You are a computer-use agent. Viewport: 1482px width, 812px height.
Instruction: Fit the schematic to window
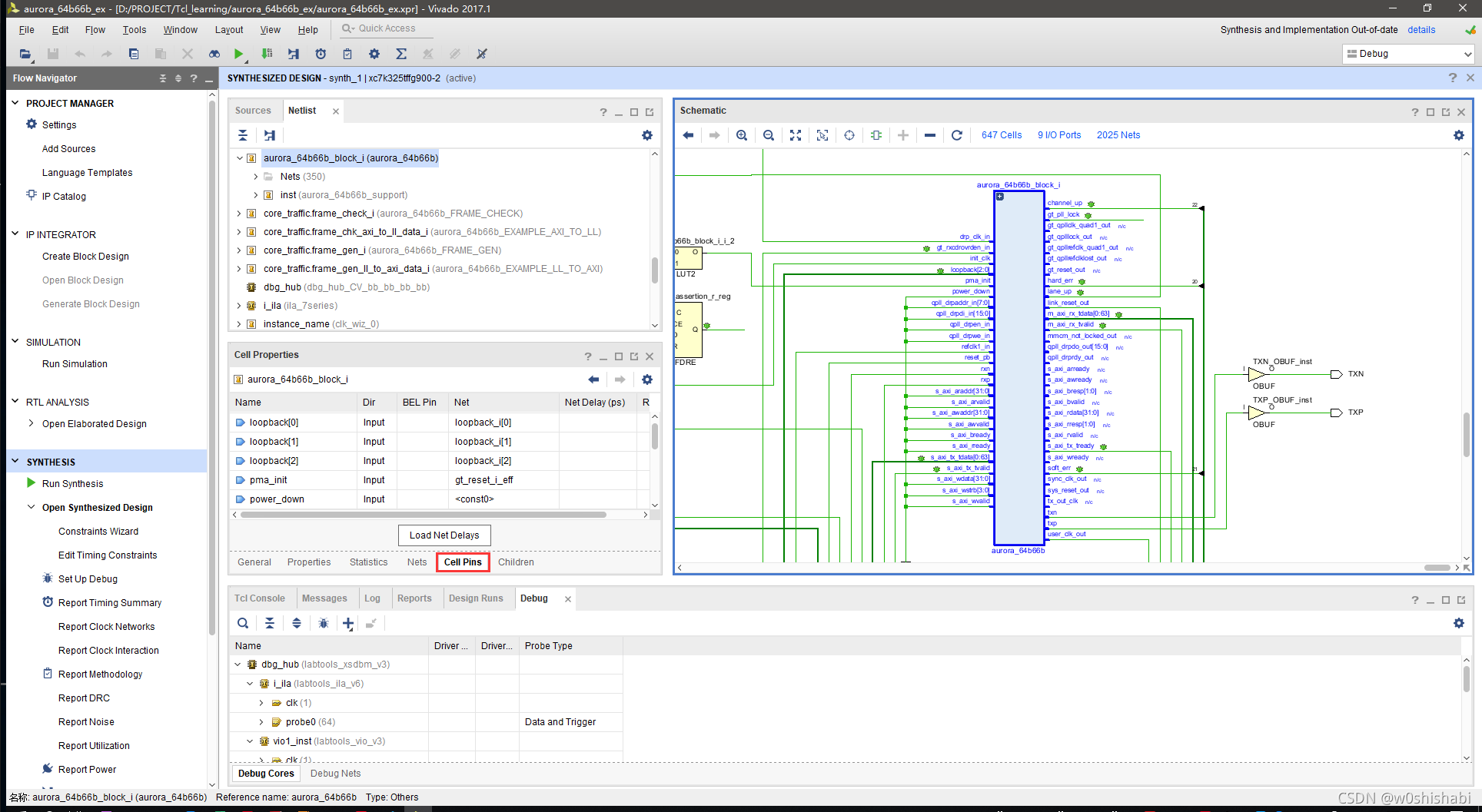[x=796, y=135]
